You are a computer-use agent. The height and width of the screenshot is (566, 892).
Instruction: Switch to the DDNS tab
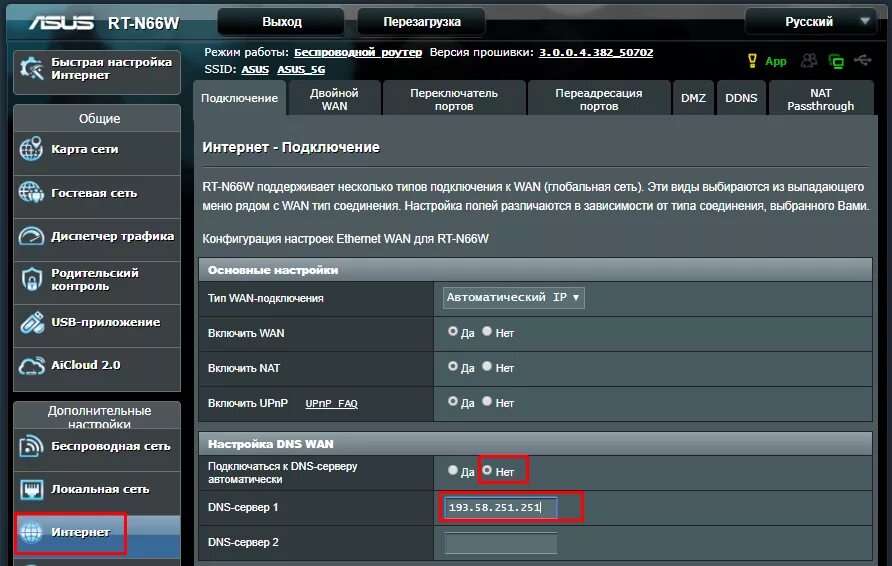tap(741, 98)
